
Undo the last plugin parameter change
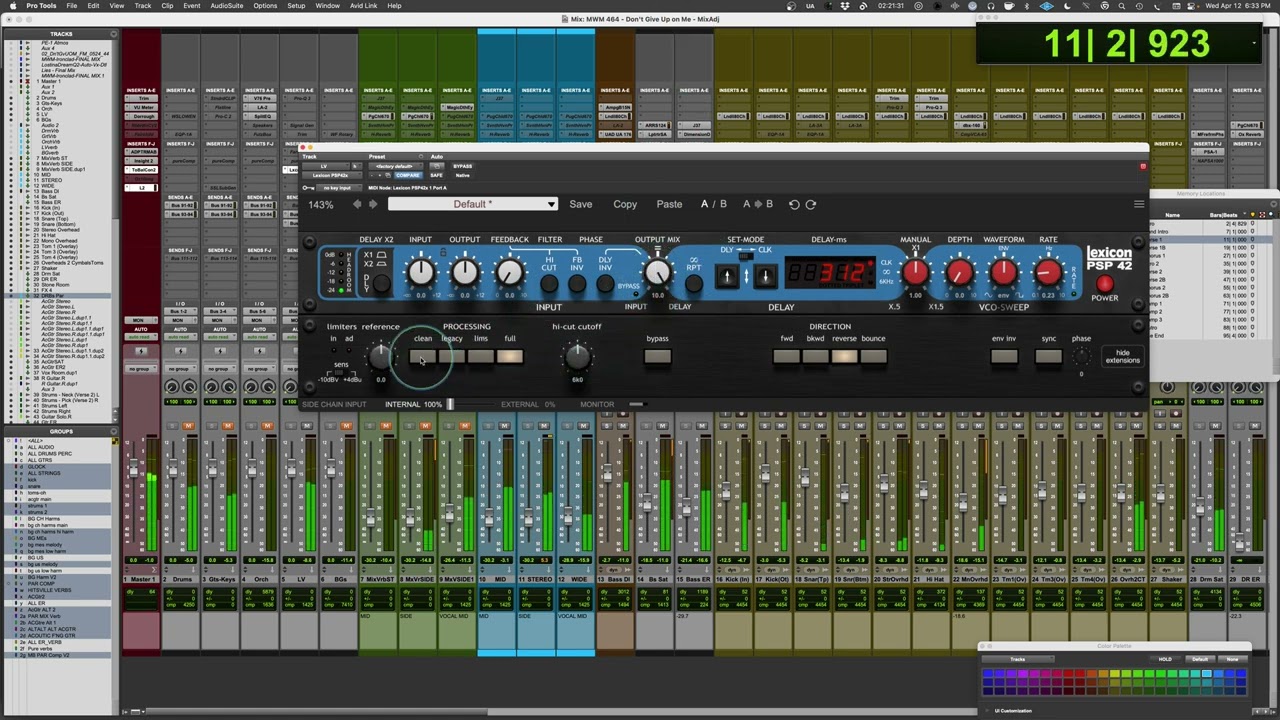794,204
